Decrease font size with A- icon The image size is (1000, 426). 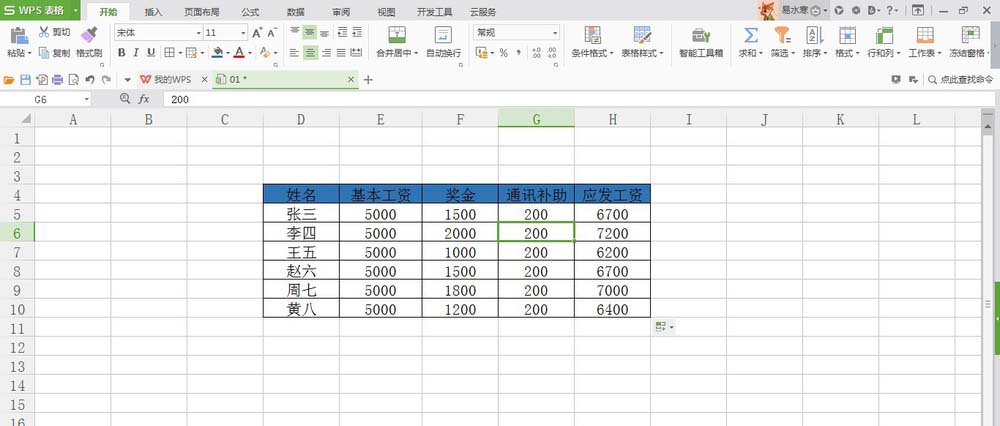point(272,33)
